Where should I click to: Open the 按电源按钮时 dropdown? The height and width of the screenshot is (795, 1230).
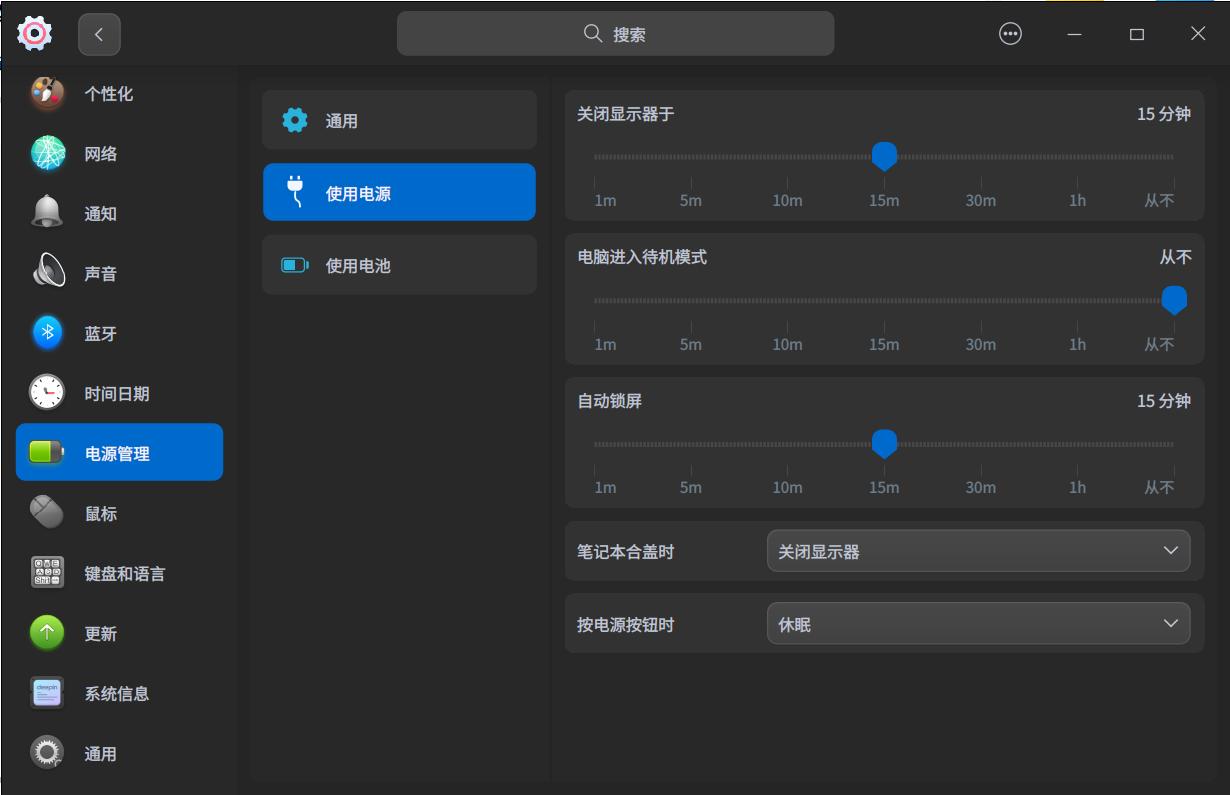pyautogui.click(x=978, y=624)
